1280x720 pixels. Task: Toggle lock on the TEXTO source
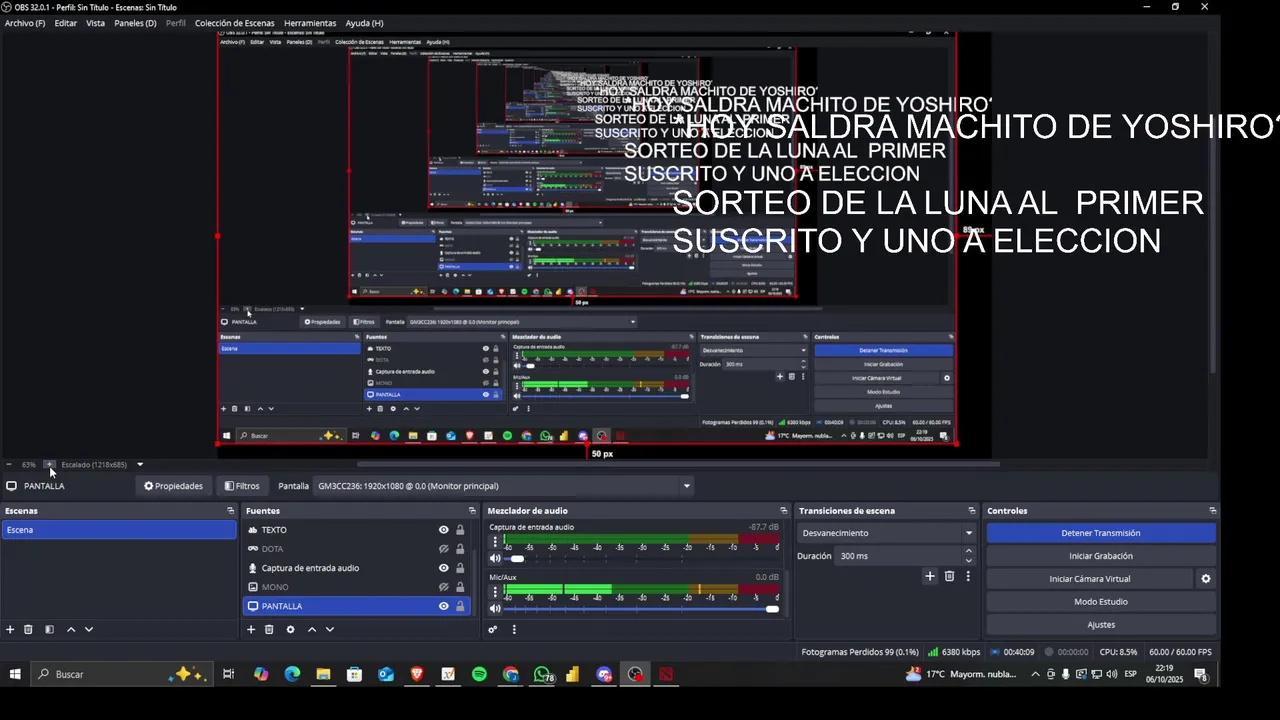460,530
